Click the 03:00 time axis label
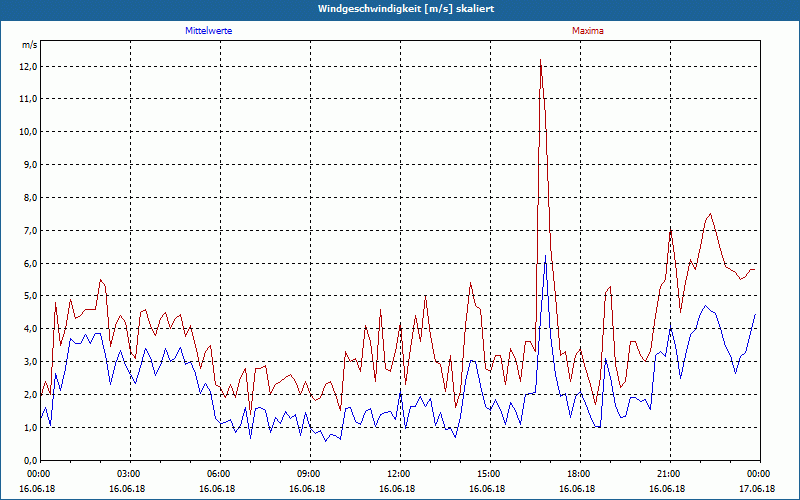 (131, 474)
